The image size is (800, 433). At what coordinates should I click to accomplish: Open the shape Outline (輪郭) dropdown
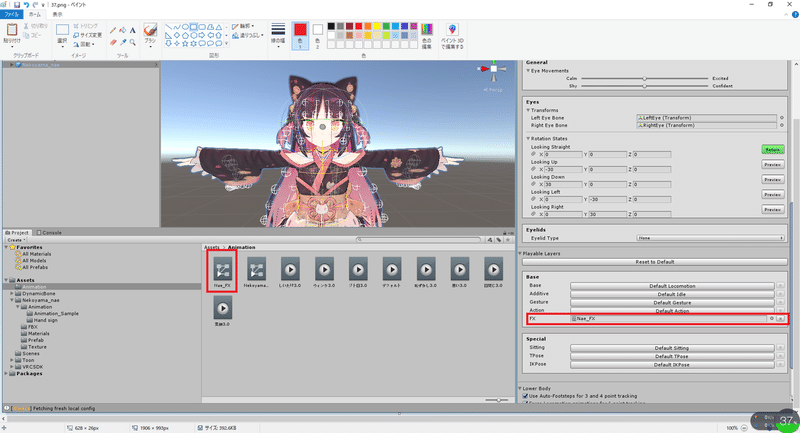click(243, 26)
